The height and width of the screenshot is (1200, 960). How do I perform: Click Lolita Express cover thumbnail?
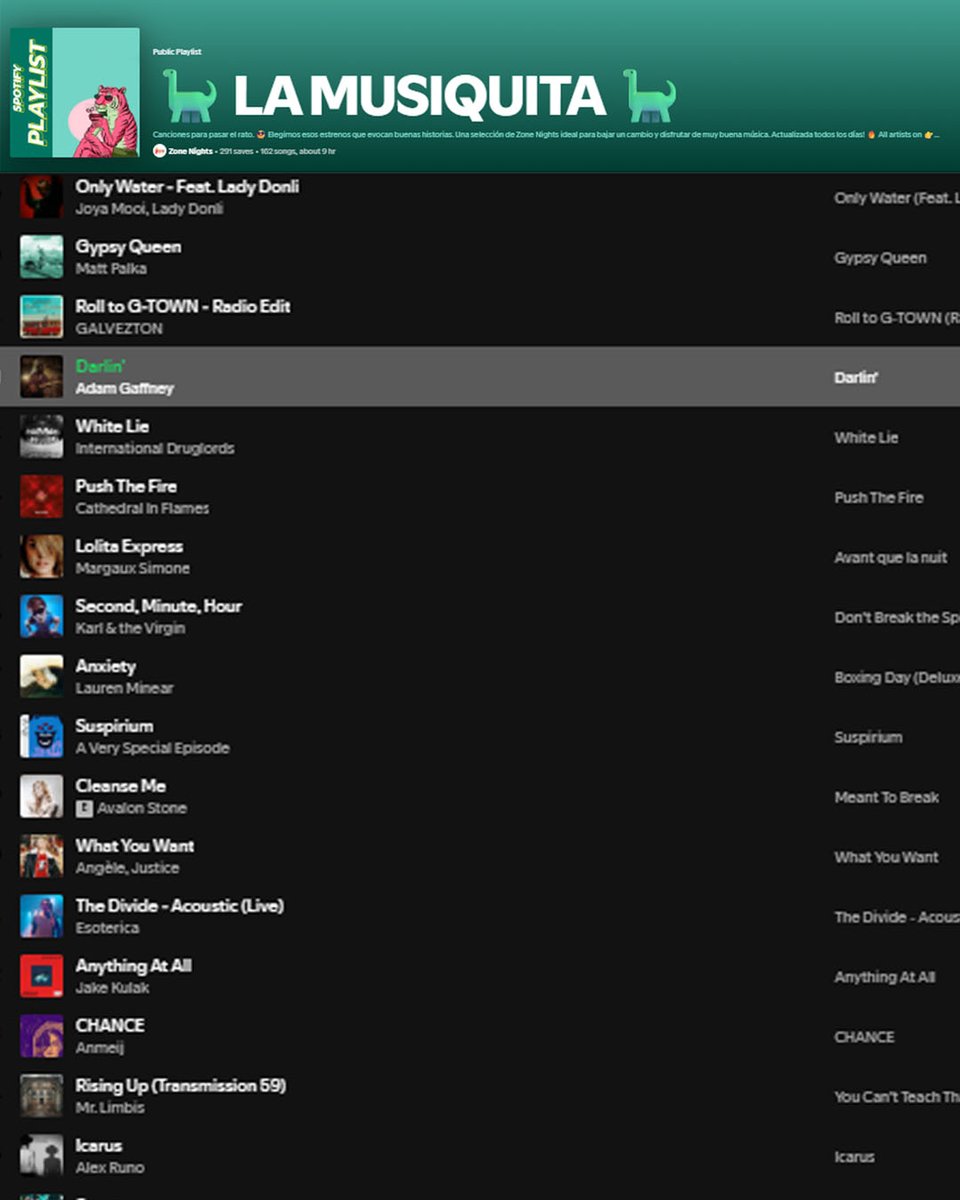pos(41,557)
